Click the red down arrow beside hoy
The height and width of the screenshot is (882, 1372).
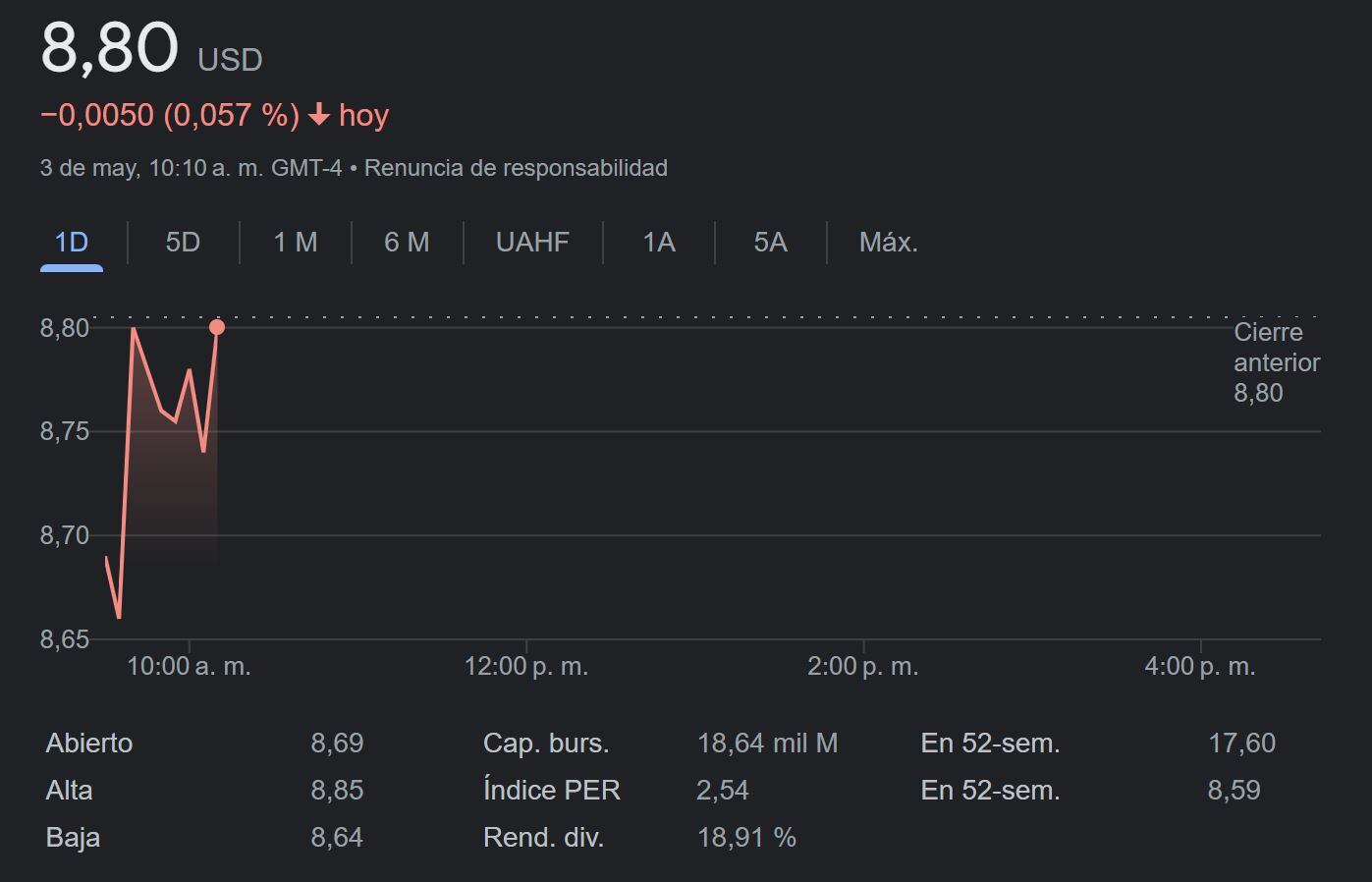[318, 115]
